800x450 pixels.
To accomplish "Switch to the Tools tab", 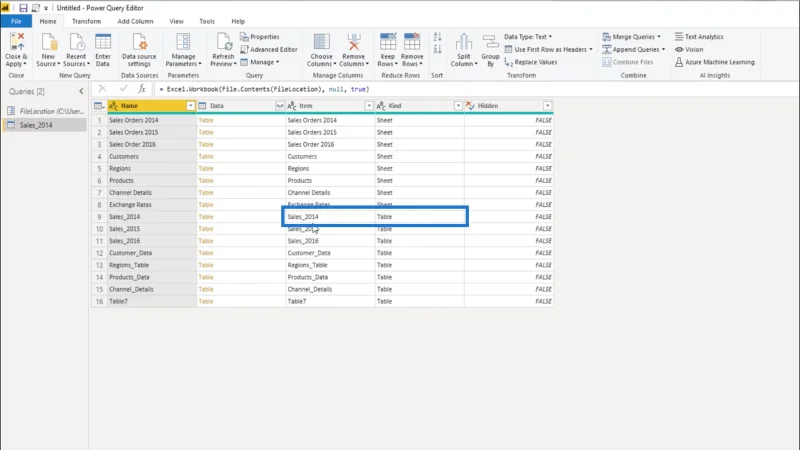I will pos(207,21).
